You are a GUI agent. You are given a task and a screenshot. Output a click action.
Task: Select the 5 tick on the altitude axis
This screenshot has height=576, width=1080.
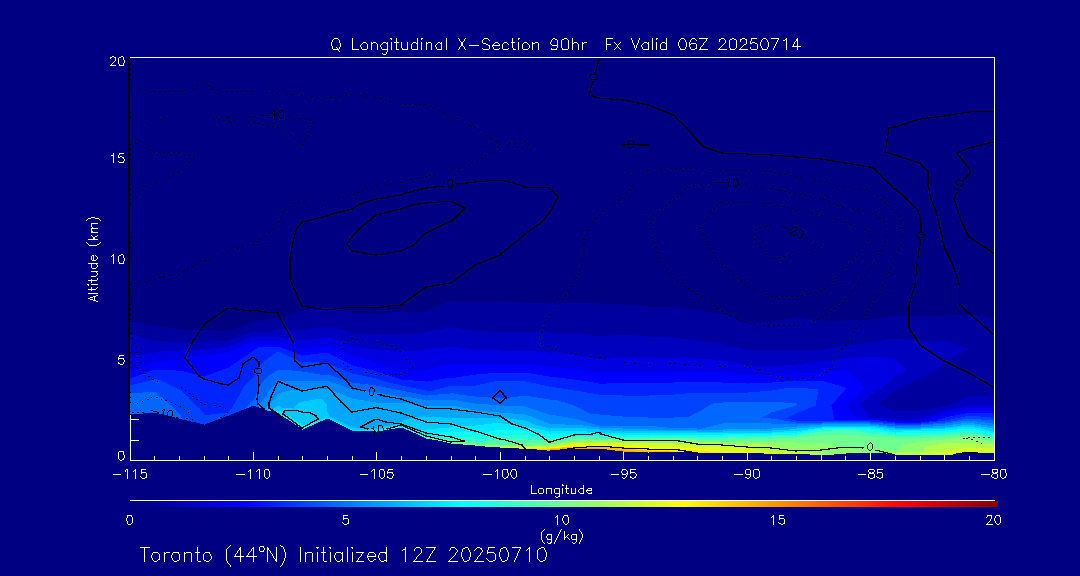[120, 359]
